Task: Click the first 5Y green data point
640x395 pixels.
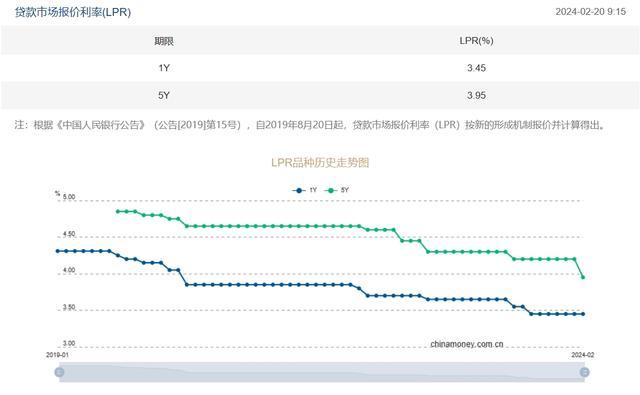Action: pos(118,211)
